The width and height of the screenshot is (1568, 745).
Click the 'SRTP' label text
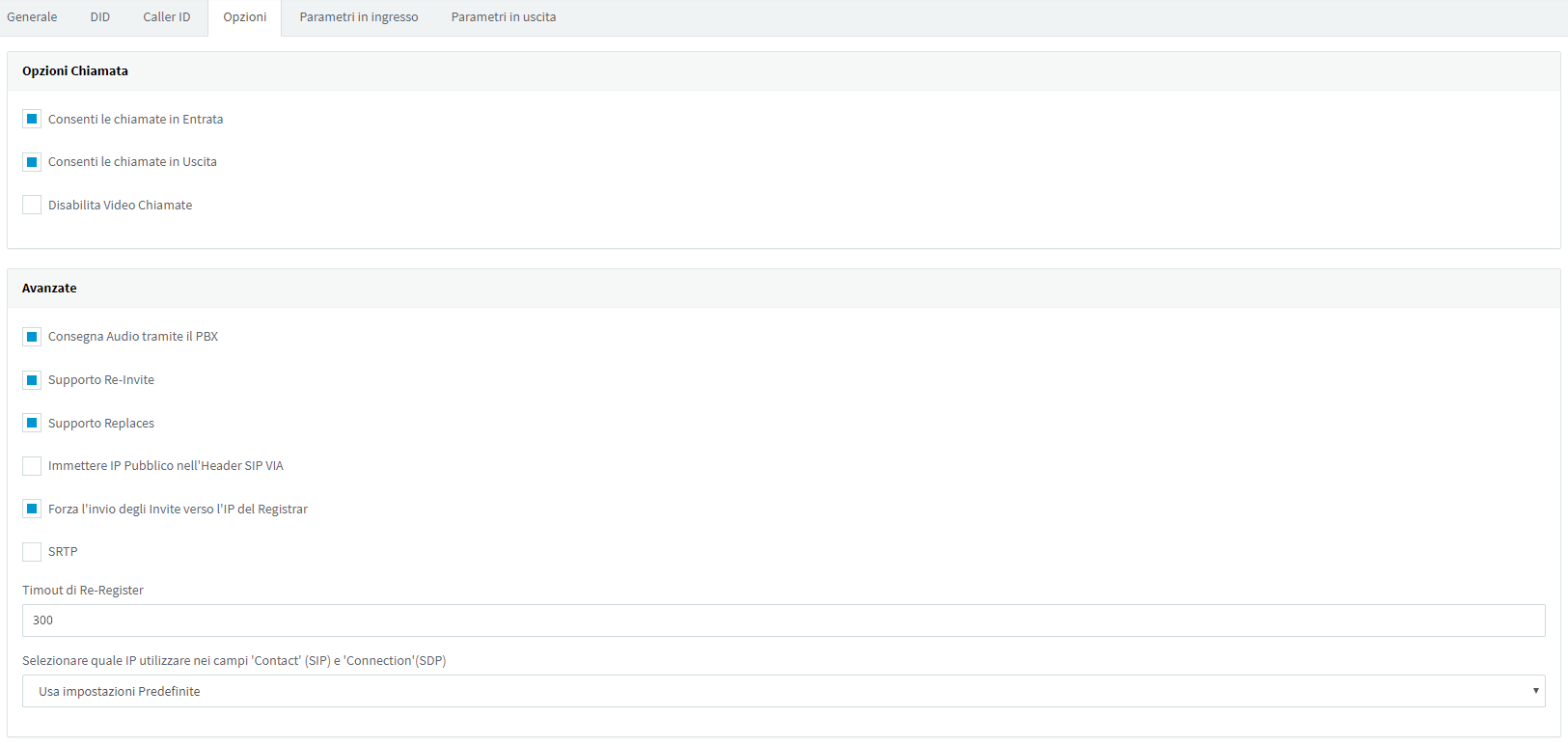coord(63,552)
